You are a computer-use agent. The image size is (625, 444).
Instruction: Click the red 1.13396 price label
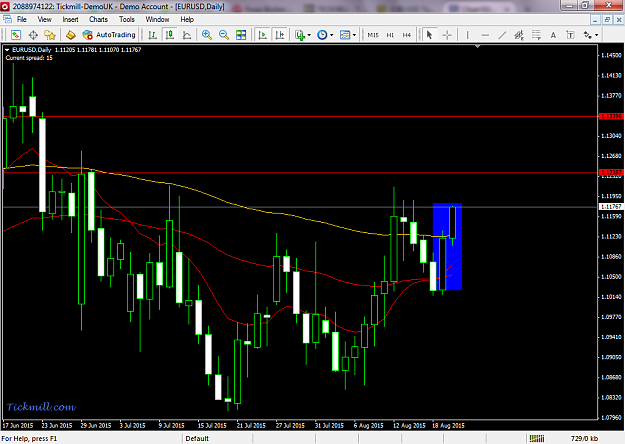tap(611, 116)
